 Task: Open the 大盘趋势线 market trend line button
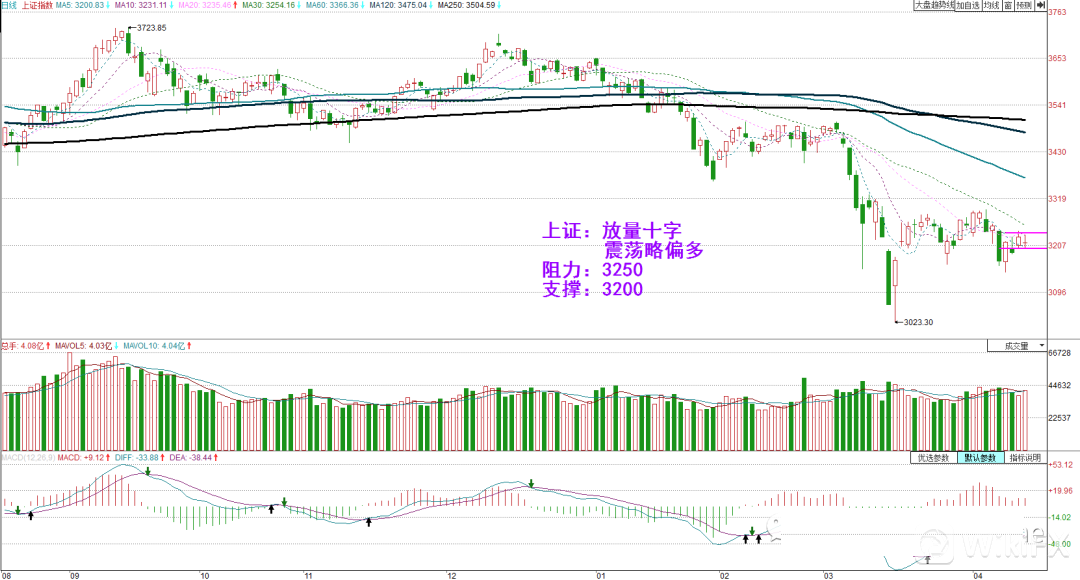(x=934, y=6)
